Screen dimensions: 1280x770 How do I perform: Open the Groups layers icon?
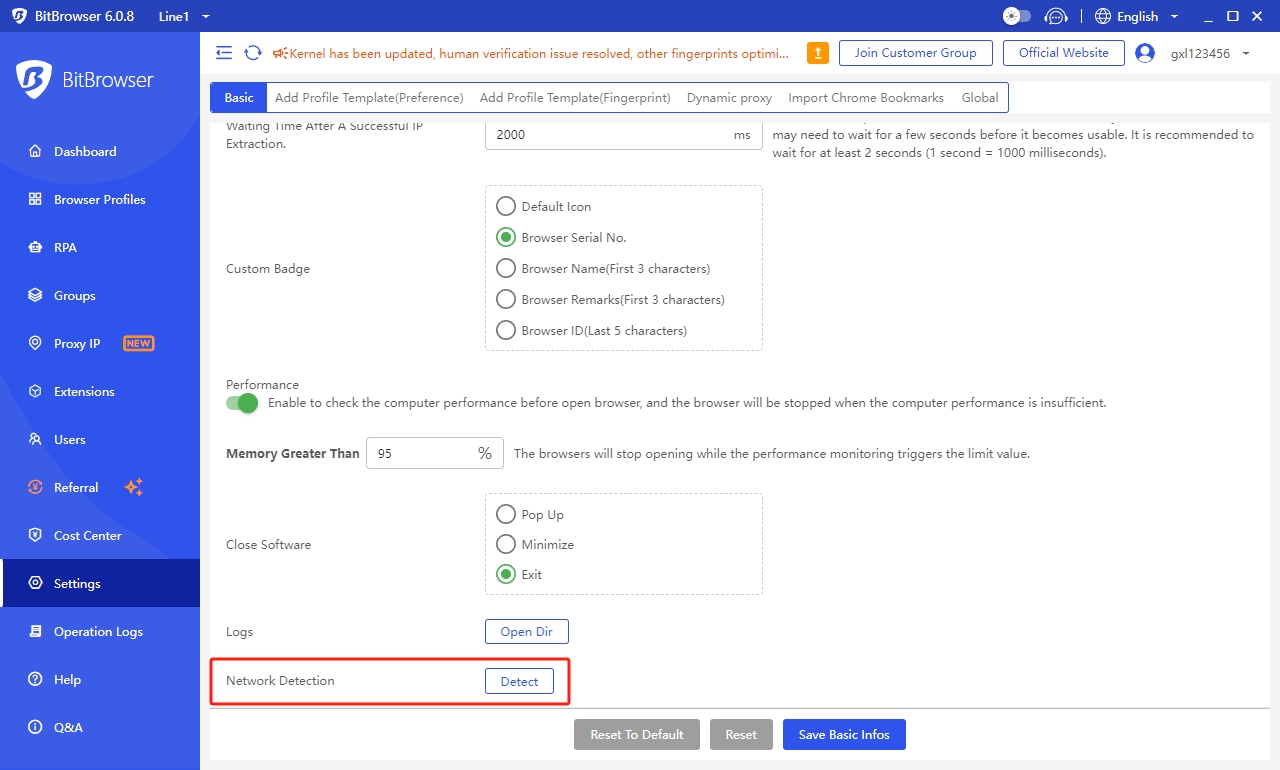[x=35, y=296]
